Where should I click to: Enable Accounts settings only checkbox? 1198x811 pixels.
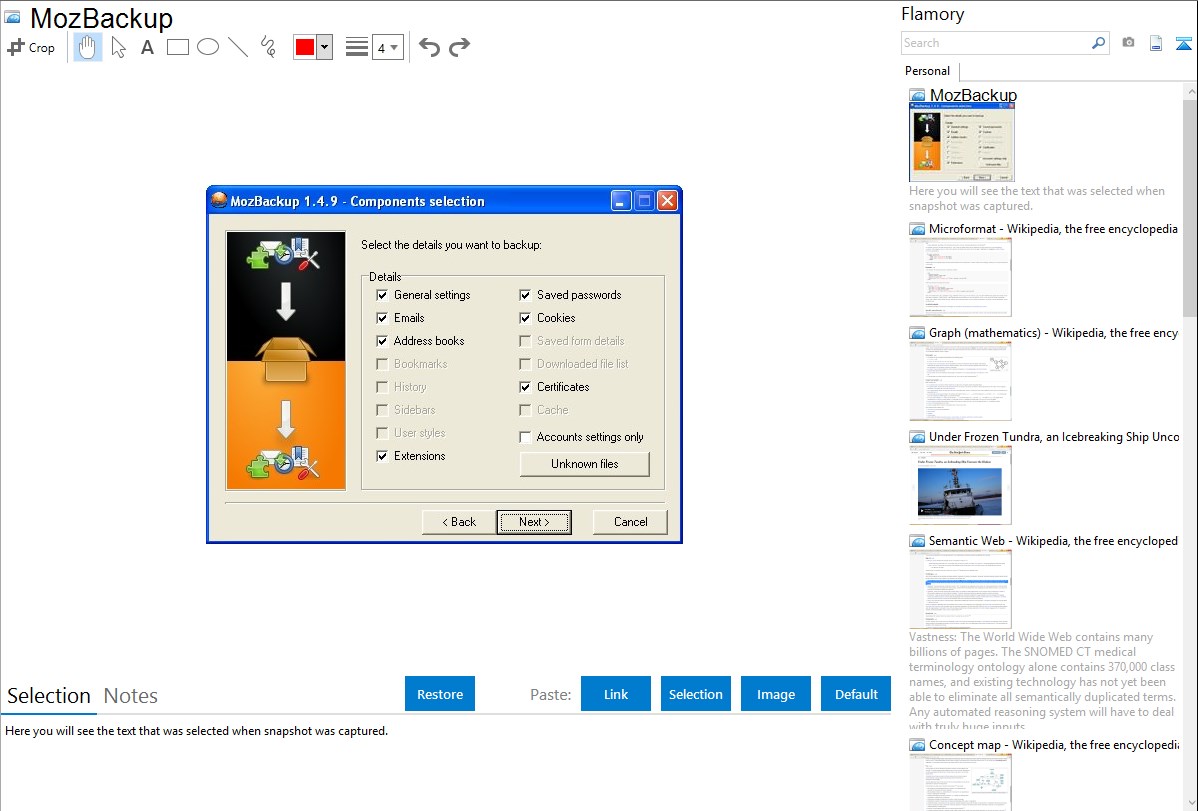coord(525,437)
